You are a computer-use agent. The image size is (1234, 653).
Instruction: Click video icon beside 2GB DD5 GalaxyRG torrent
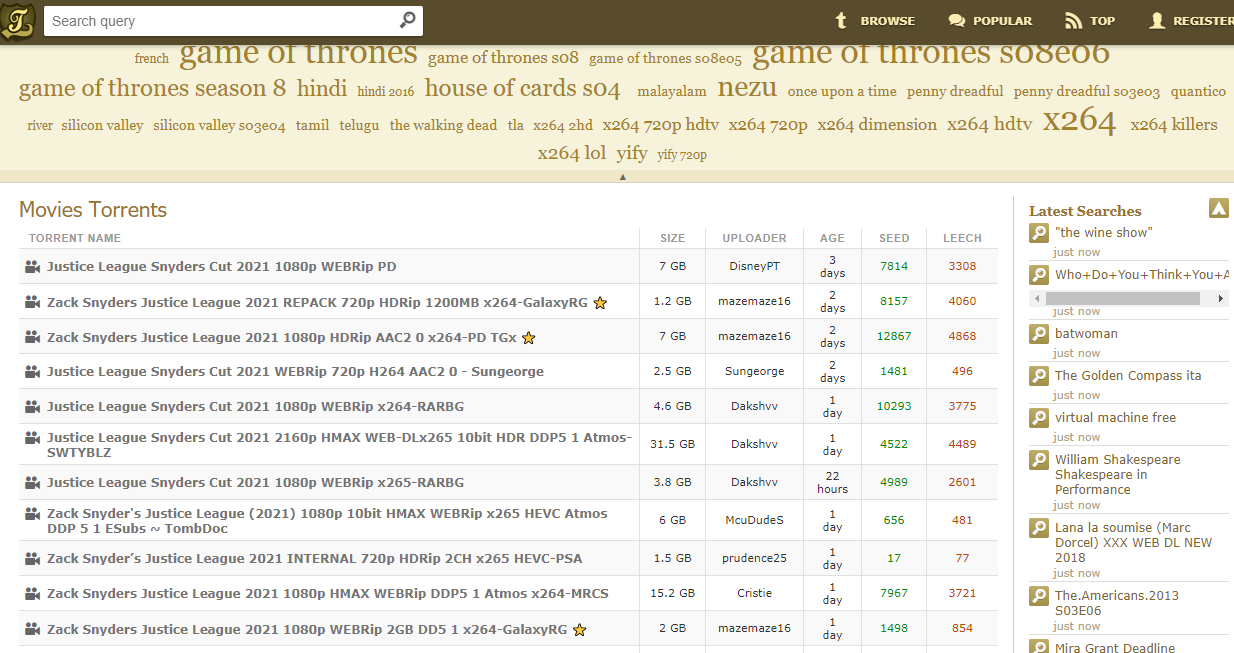[x=33, y=629]
